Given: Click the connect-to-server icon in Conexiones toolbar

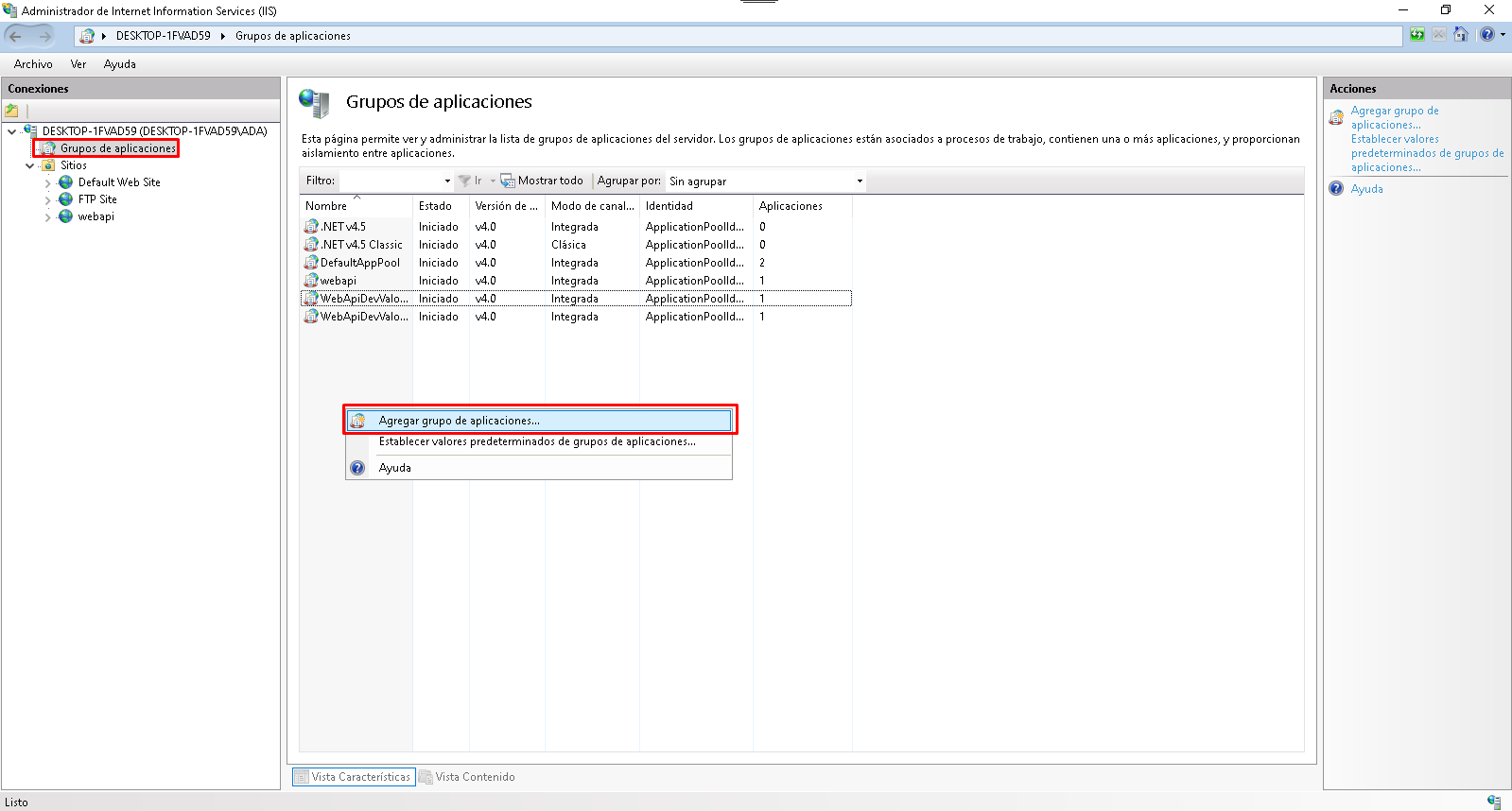Looking at the screenshot, I should pyautogui.click(x=12, y=111).
